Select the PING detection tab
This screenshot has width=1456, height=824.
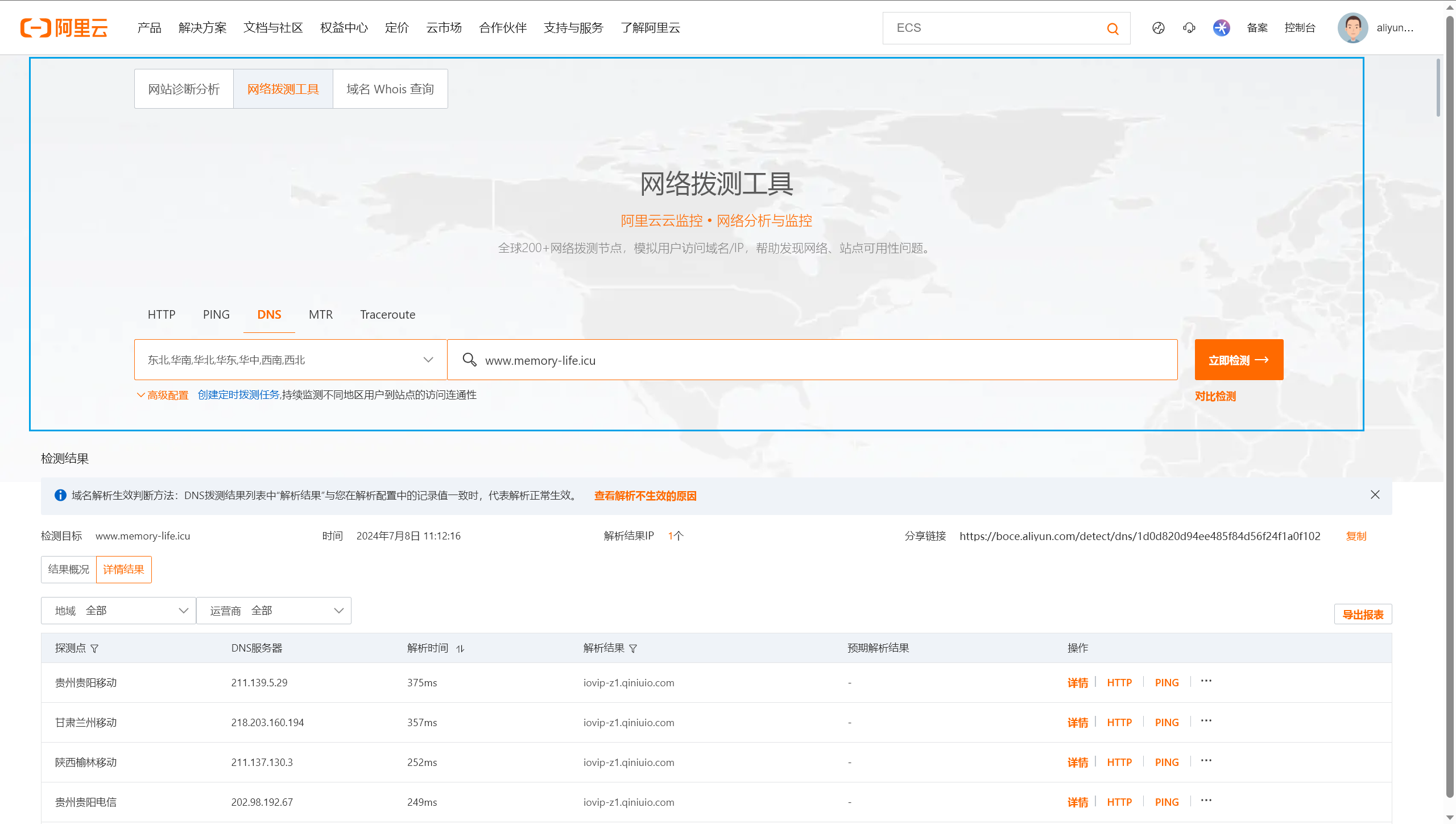pos(216,315)
